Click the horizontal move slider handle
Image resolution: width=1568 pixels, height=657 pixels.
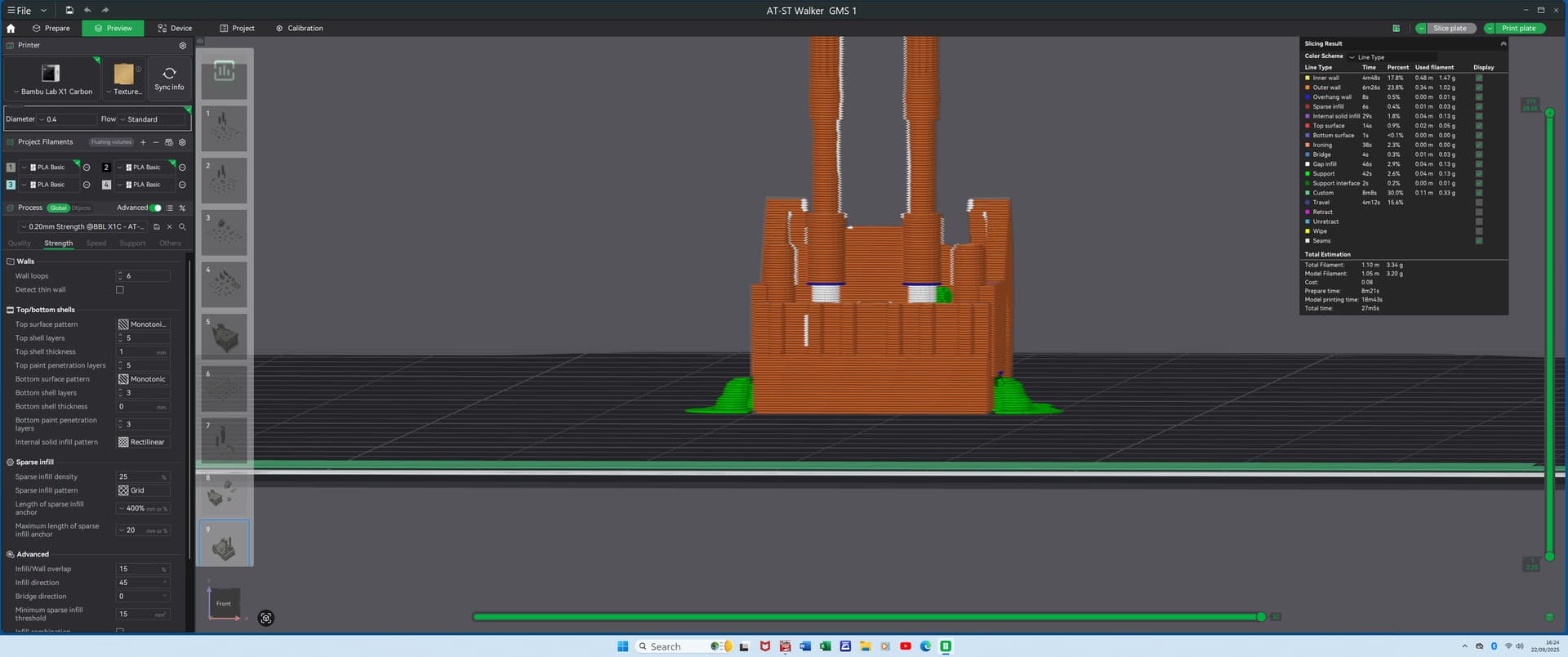point(1261,617)
